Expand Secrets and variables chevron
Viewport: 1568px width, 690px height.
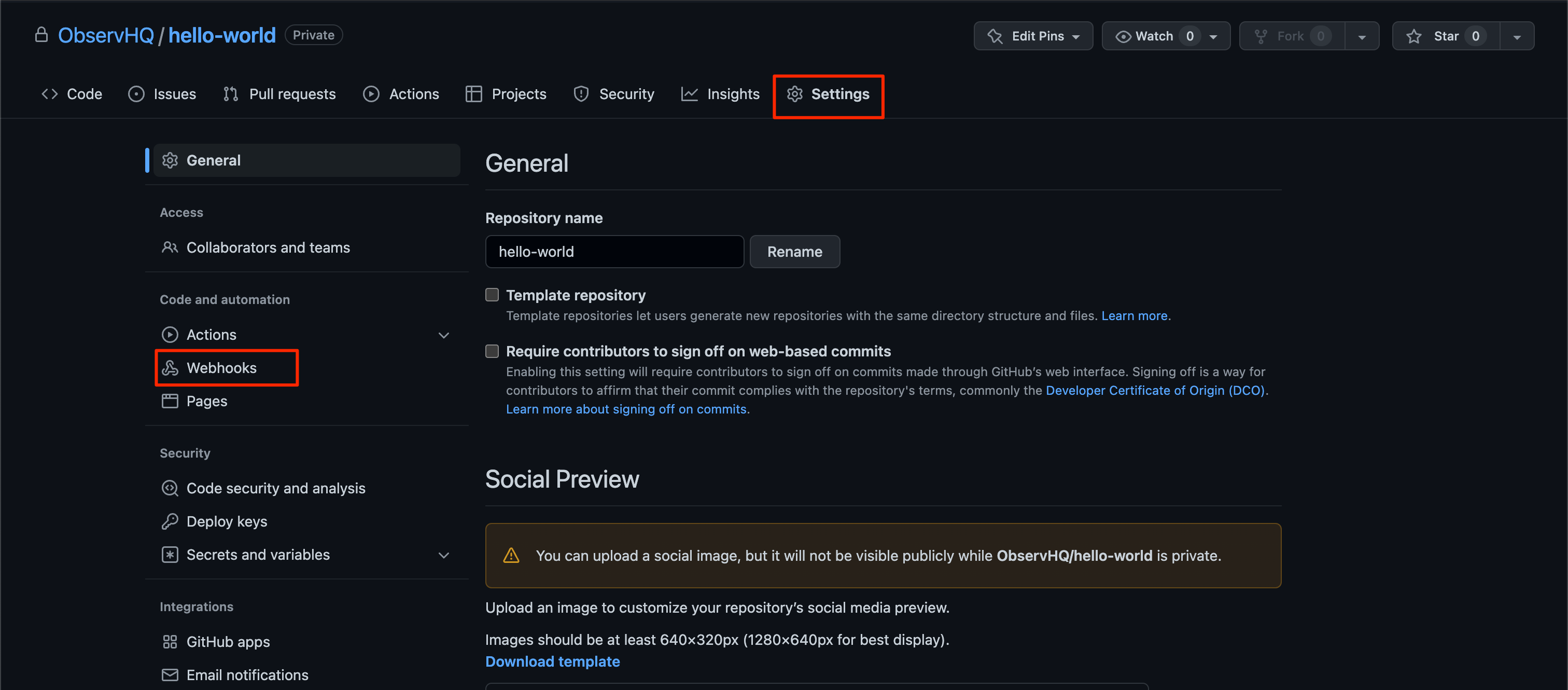pyautogui.click(x=444, y=555)
